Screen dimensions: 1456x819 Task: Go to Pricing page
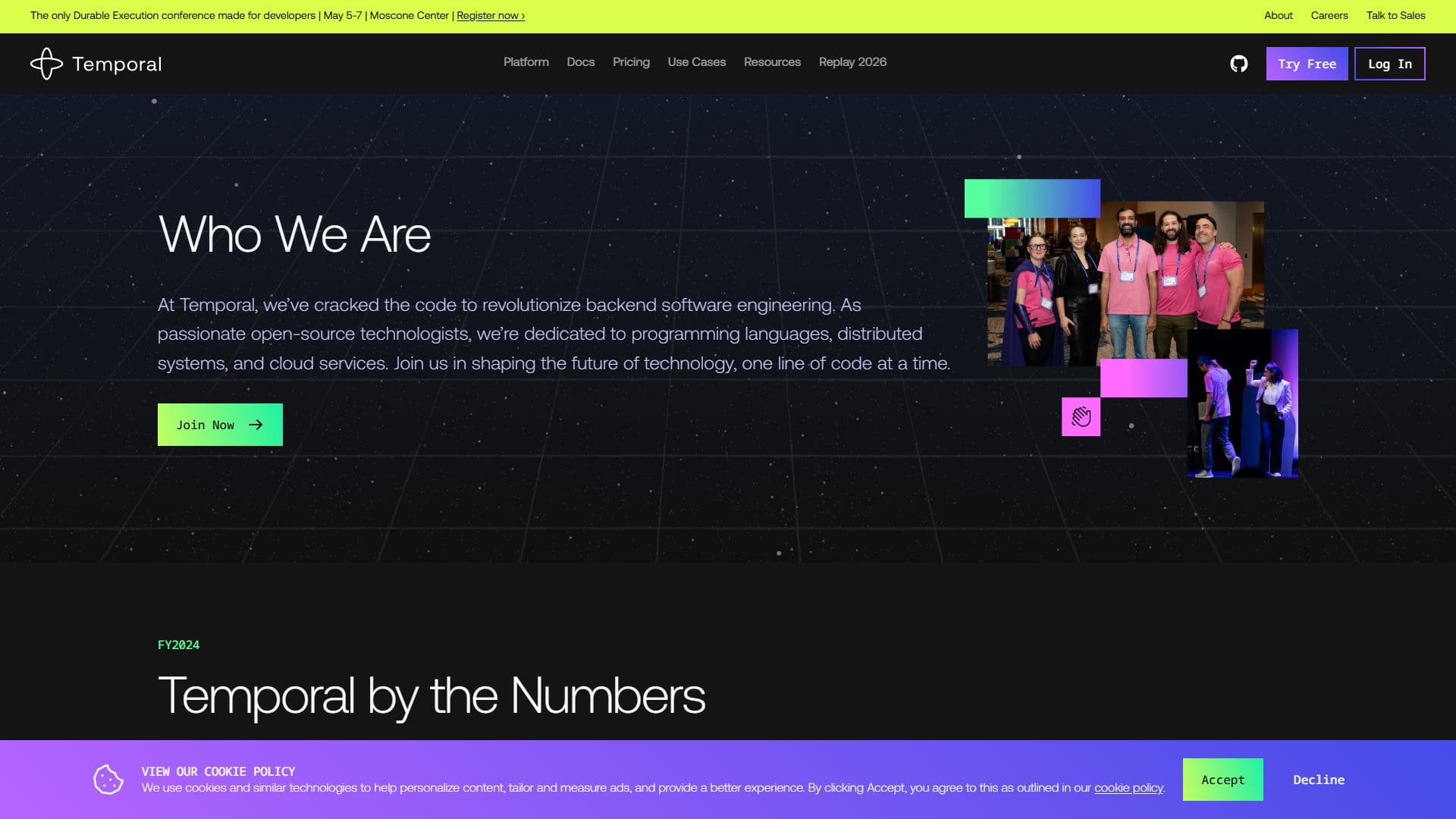click(x=631, y=62)
